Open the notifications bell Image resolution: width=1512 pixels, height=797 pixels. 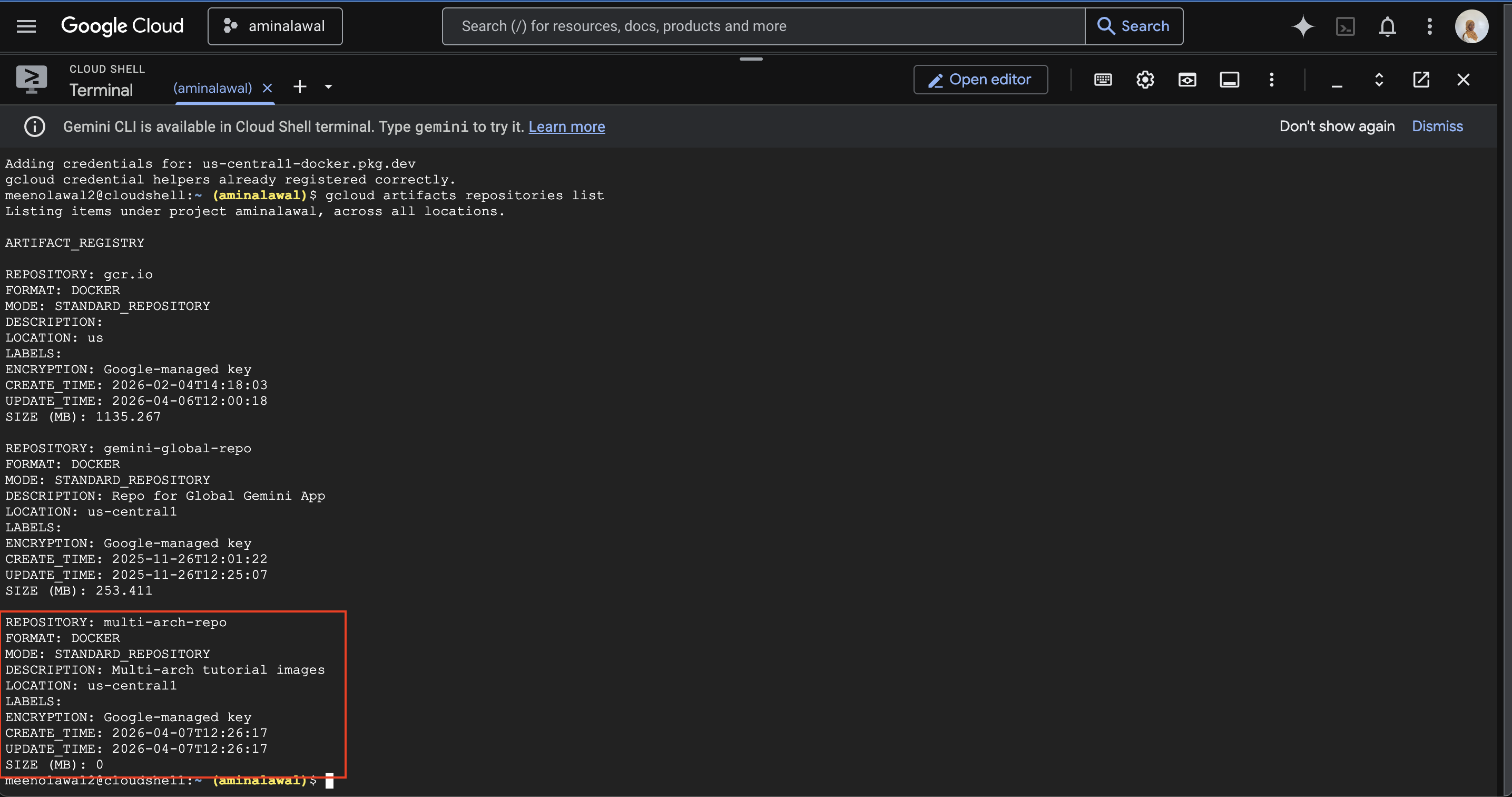1387,26
